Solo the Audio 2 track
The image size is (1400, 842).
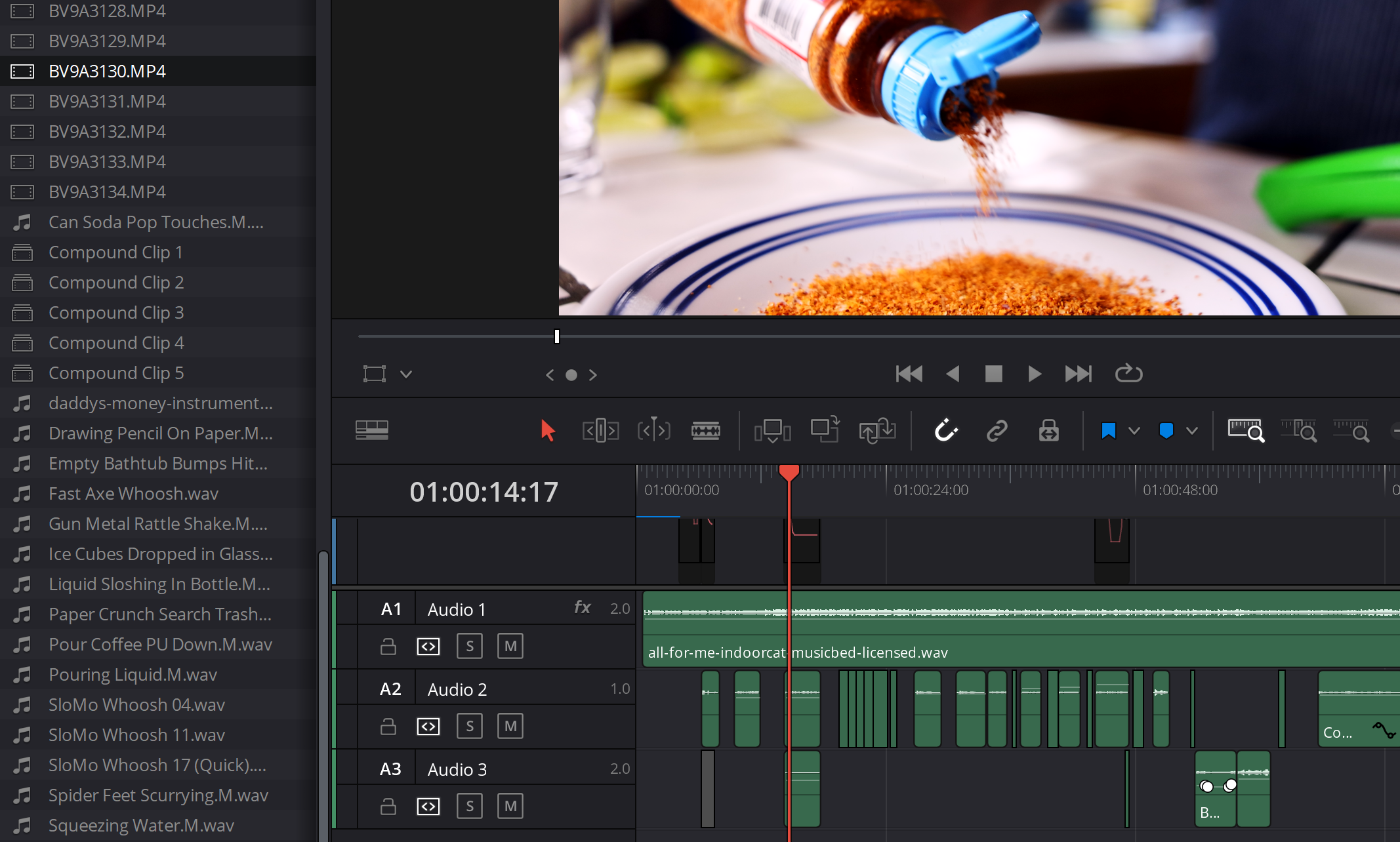(469, 727)
